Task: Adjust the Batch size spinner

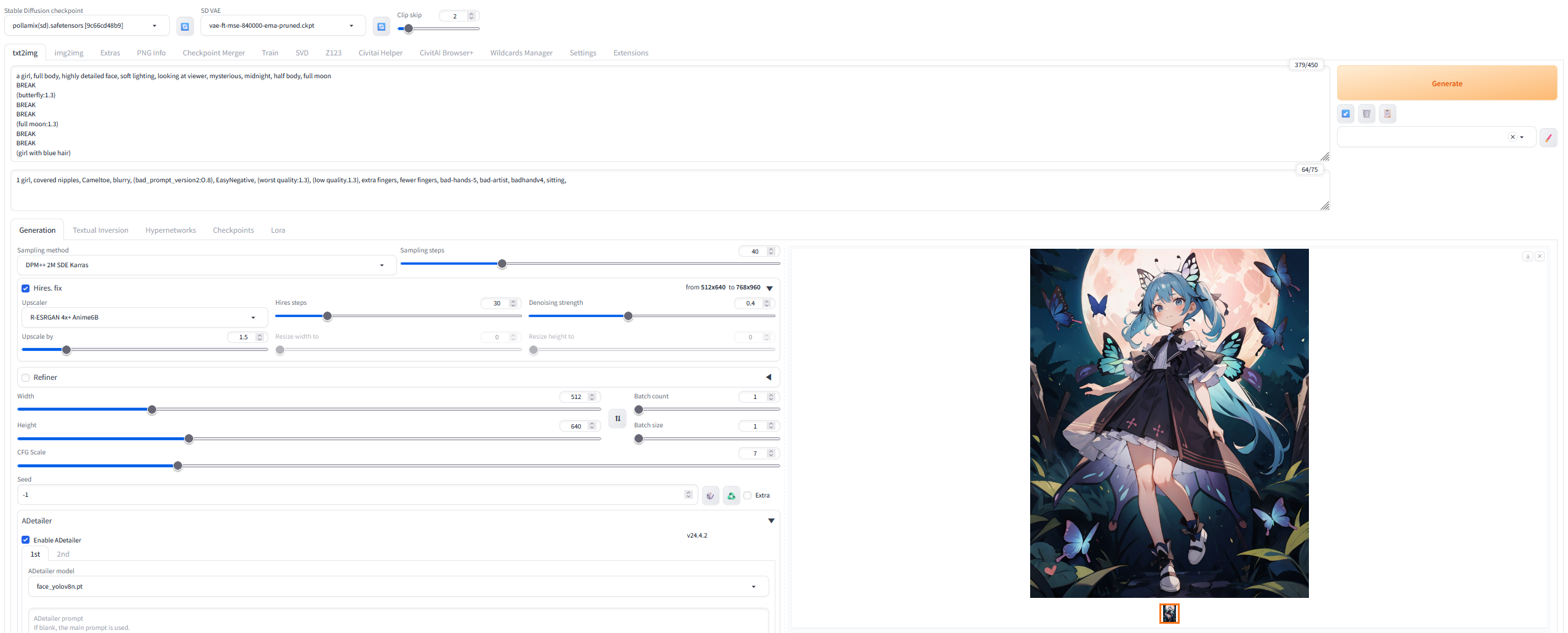Action: [771, 426]
